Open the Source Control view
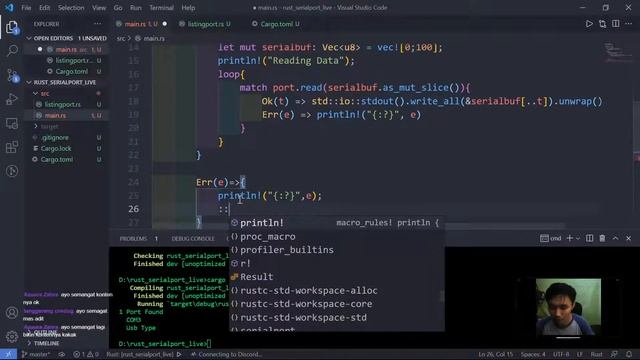Screen dimensions: 640x360 (x=12, y=76)
